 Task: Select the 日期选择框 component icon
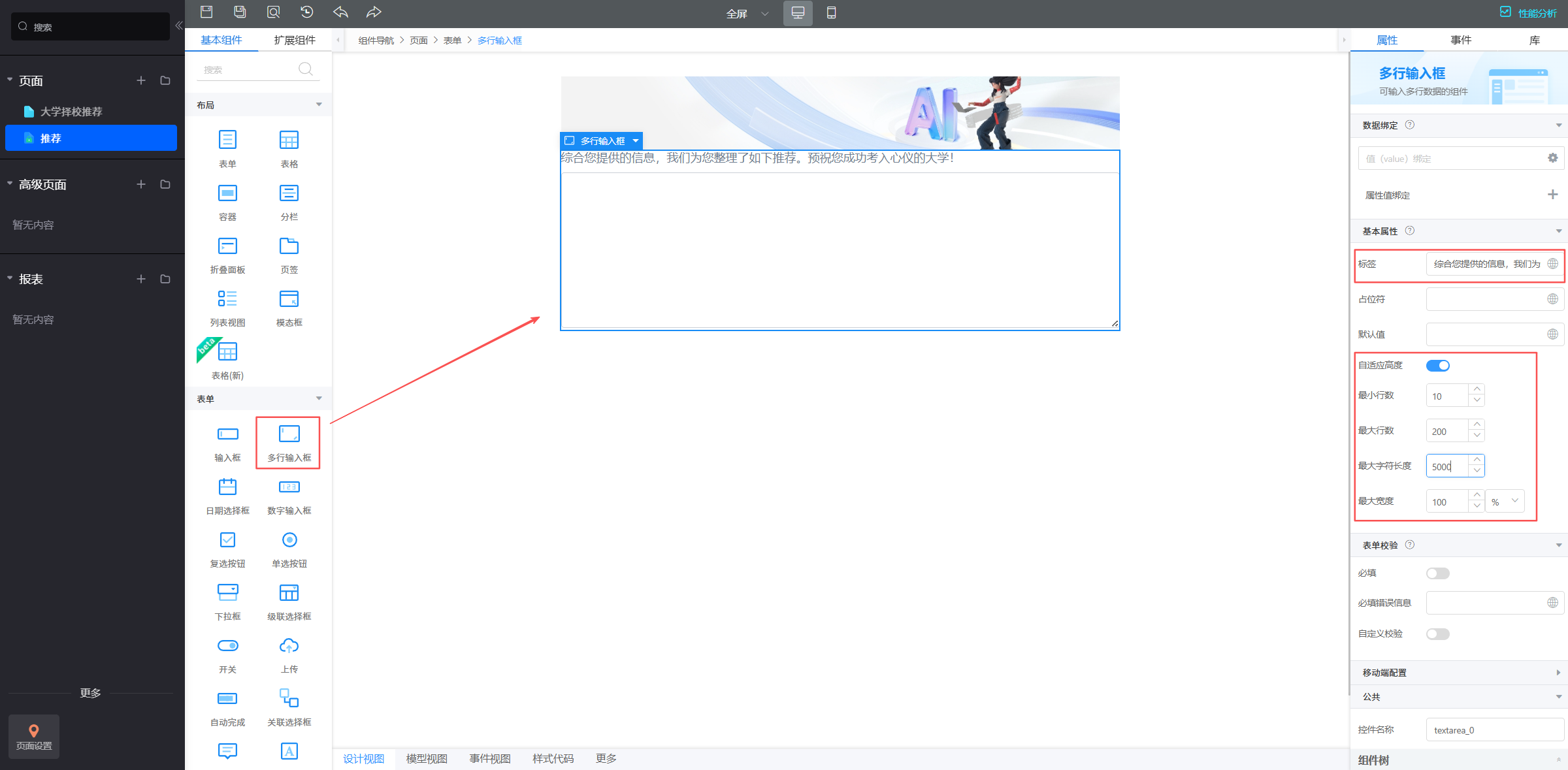click(x=227, y=487)
